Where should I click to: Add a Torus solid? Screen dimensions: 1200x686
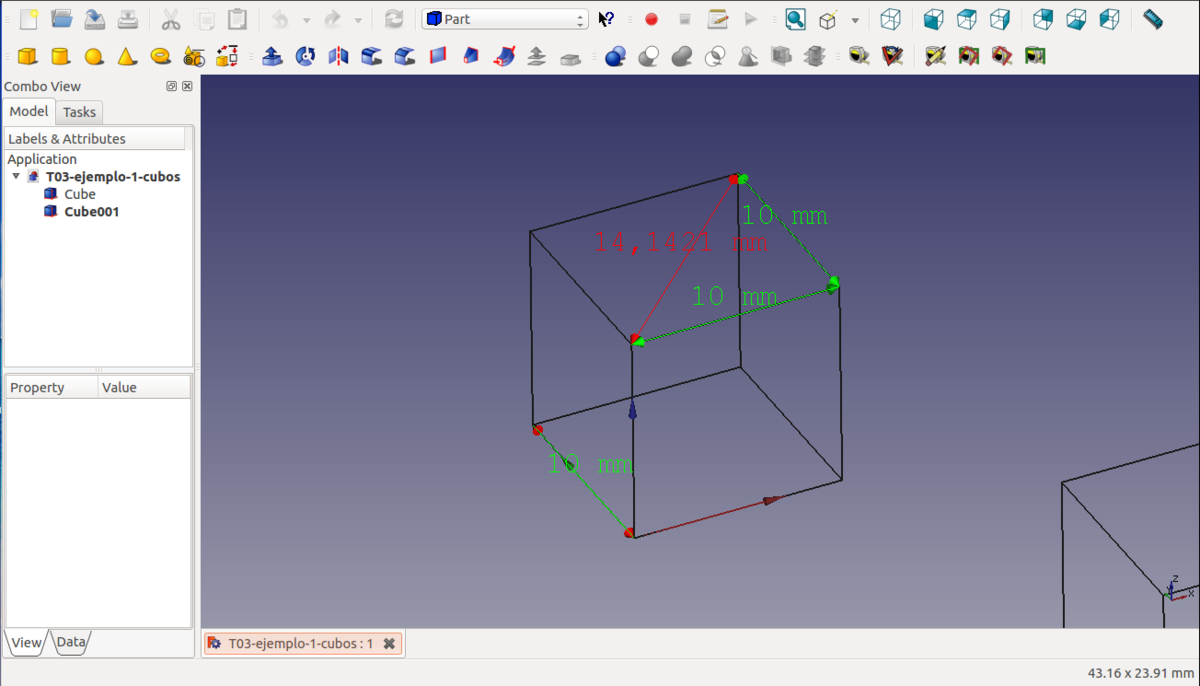click(160, 56)
